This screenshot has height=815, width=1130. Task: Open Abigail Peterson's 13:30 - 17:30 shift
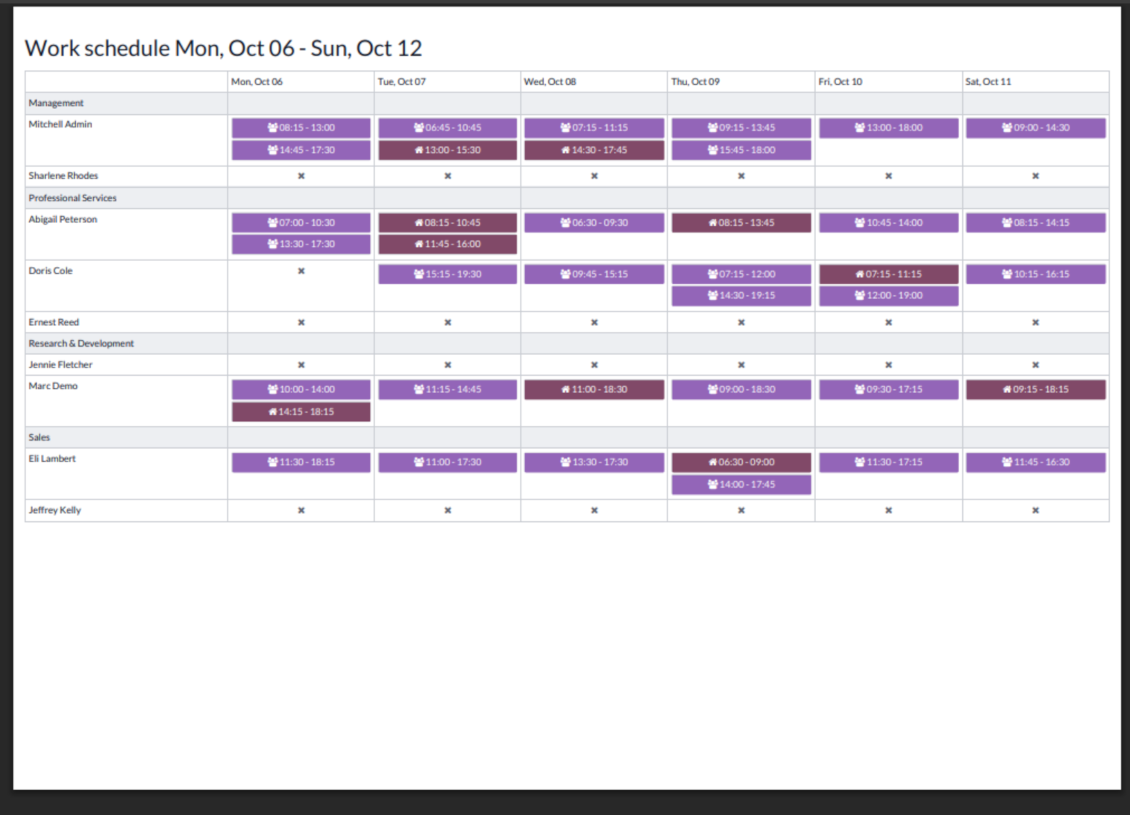[x=301, y=244]
